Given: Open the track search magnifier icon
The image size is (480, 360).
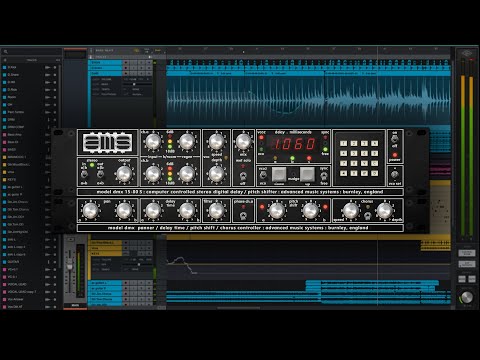Looking at the screenshot, I should click(x=6, y=52).
